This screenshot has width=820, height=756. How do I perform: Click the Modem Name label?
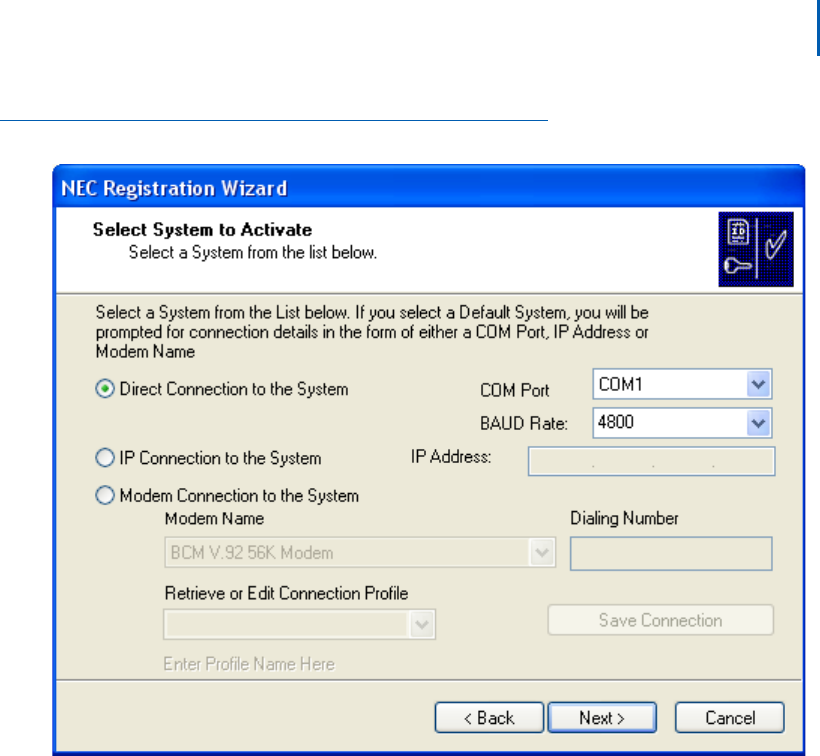pyautogui.click(x=214, y=519)
